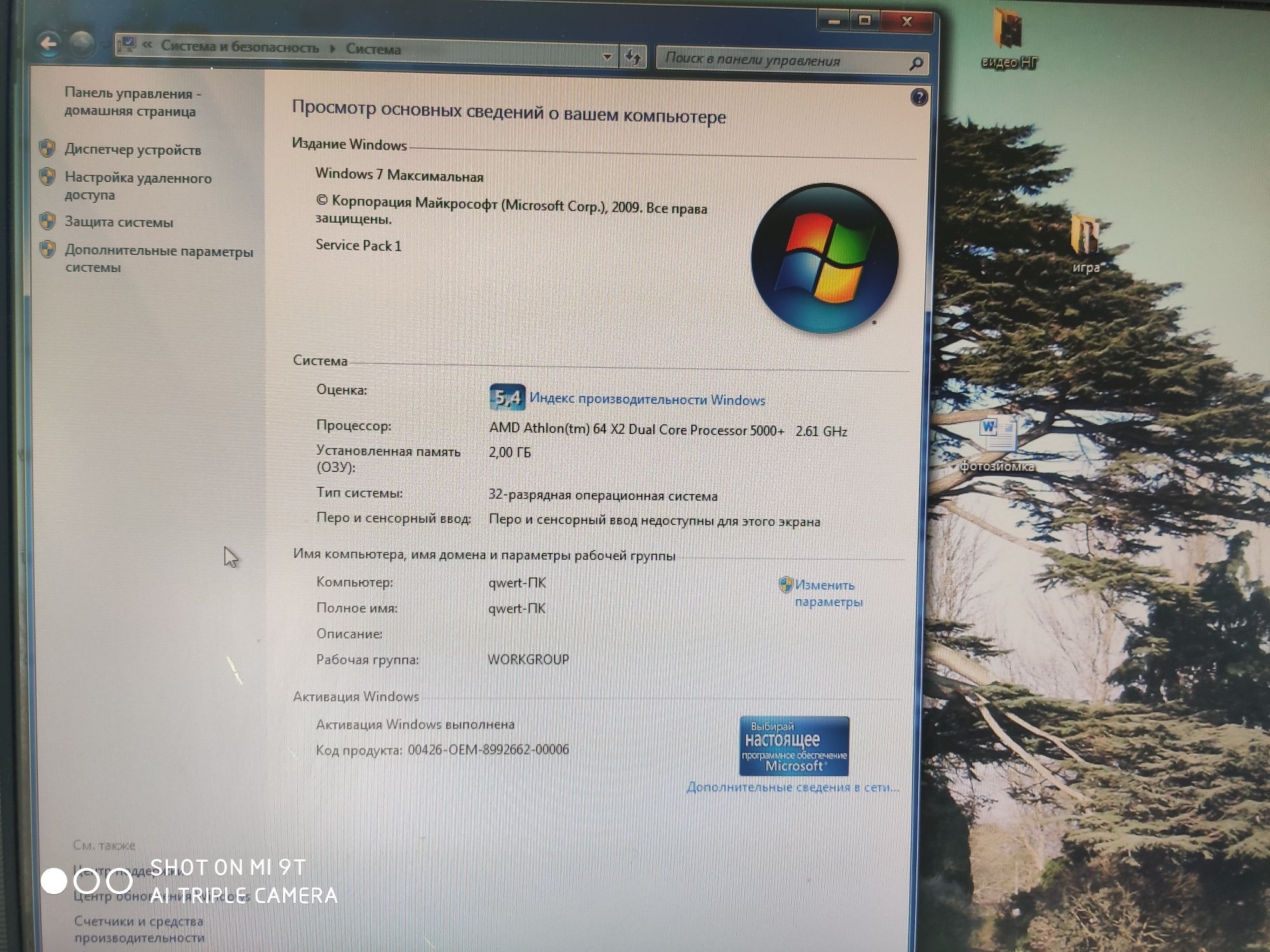Click the forward navigation arrow button
The width and height of the screenshot is (1270, 952).
(81, 43)
